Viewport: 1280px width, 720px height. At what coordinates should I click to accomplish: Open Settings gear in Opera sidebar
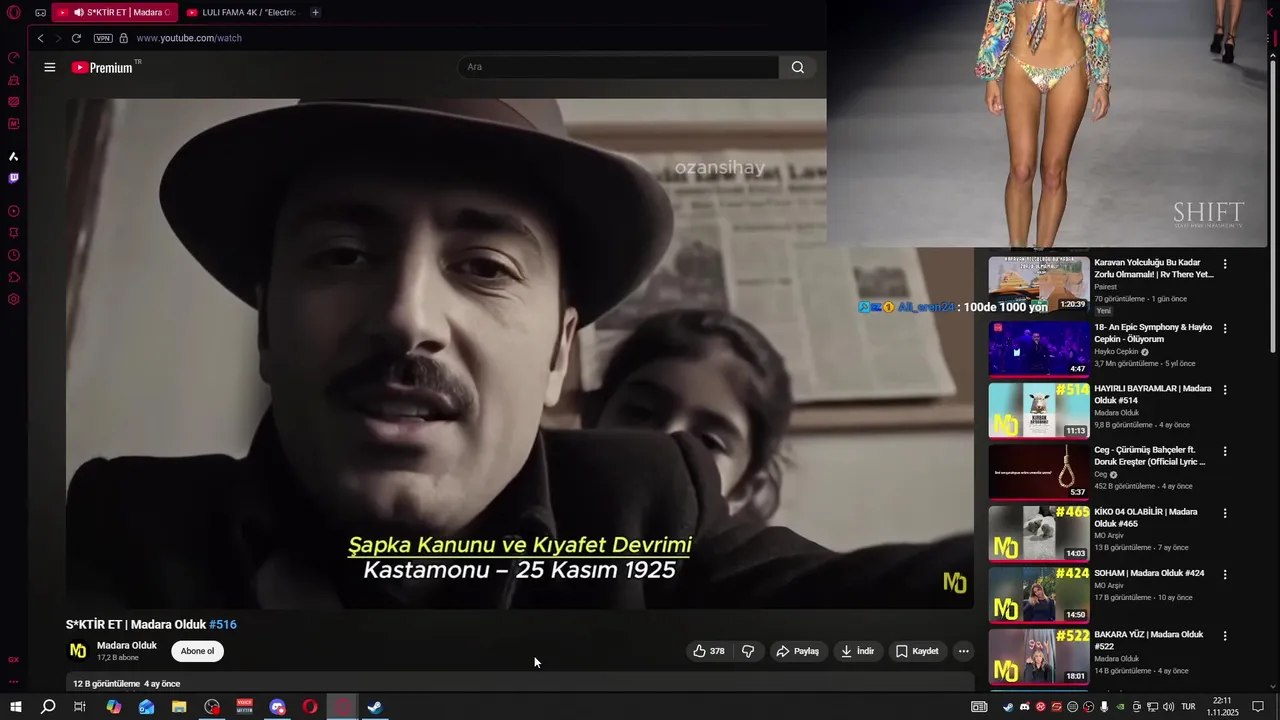tap(14, 299)
